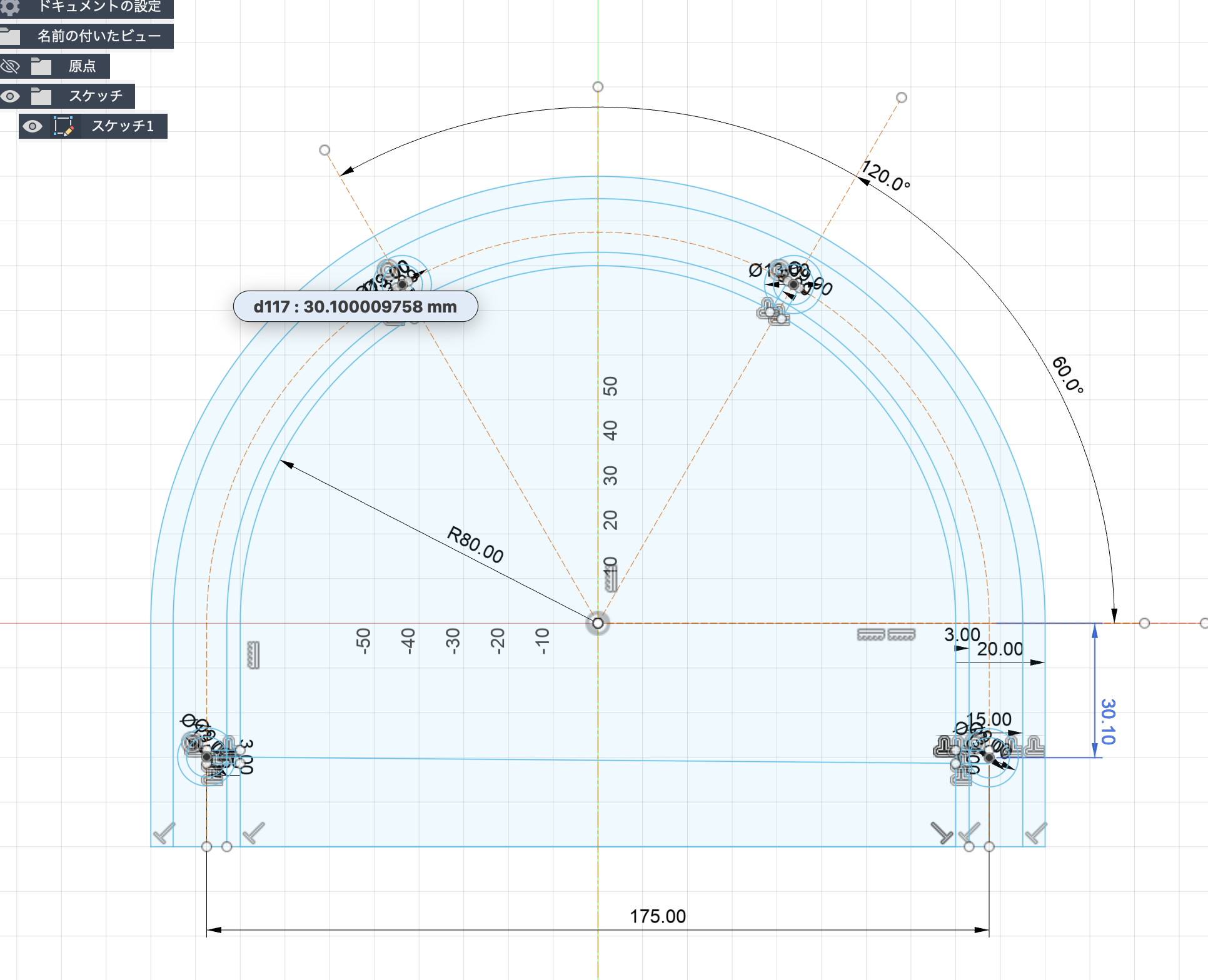The image size is (1208, 980).
Task: Click the sketch origin center point
Action: (x=598, y=623)
